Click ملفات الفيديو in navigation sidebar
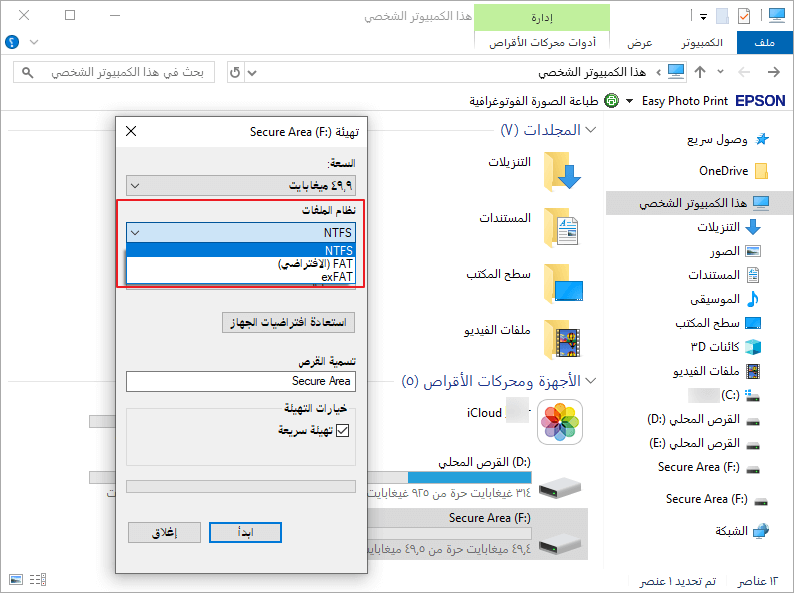This screenshot has width=794, height=593. pos(717,371)
